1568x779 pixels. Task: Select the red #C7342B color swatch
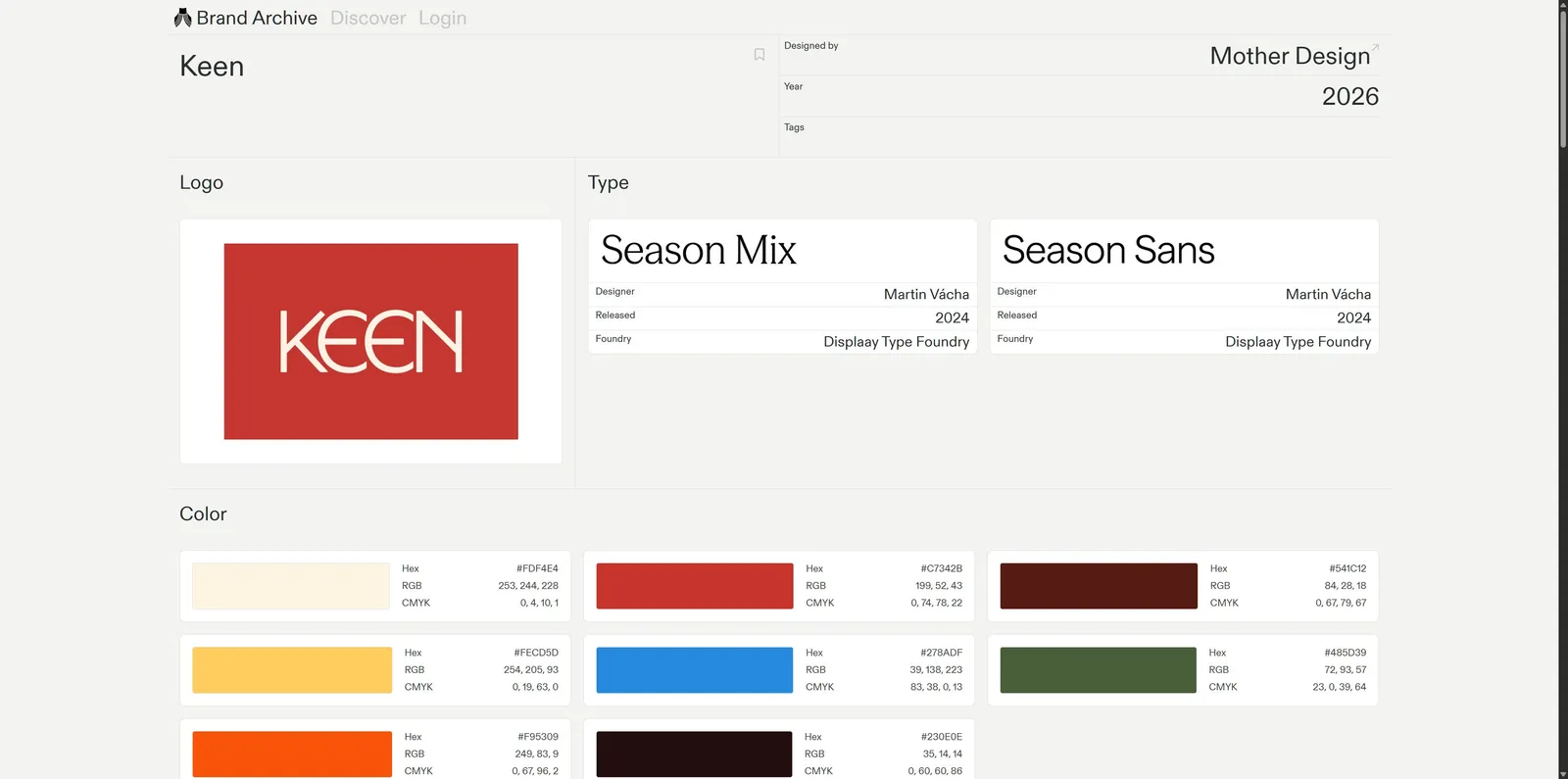(x=695, y=586)
